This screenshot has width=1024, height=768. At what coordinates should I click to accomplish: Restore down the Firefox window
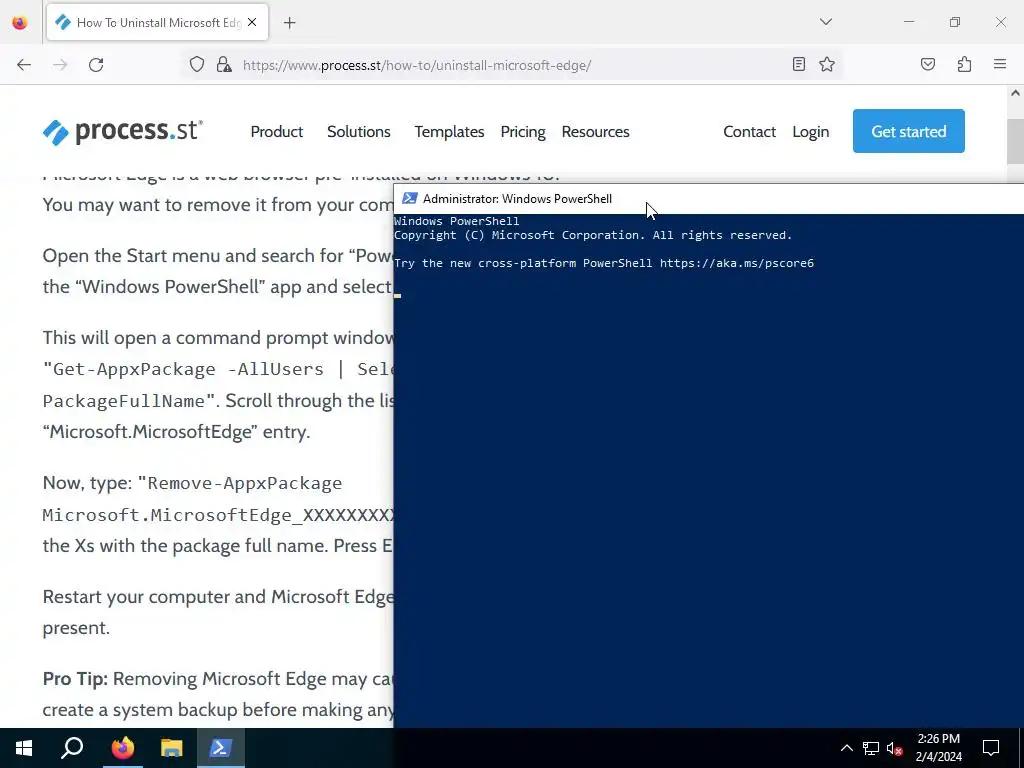point(954,22)
